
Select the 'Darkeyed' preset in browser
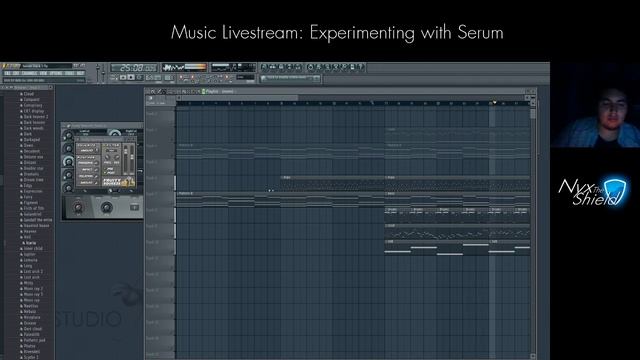(31, 140)
